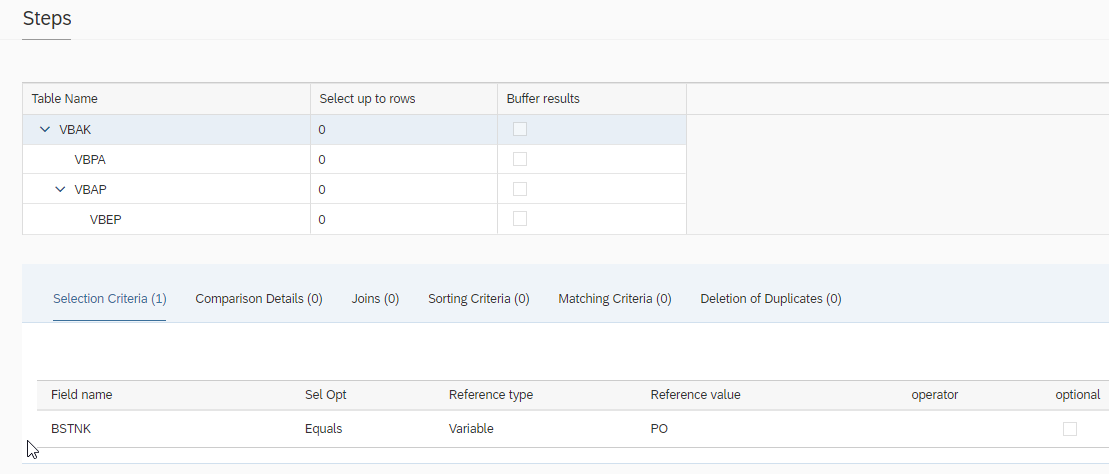
Task: Click the PO reference value cell
Action: coord(659,428)
